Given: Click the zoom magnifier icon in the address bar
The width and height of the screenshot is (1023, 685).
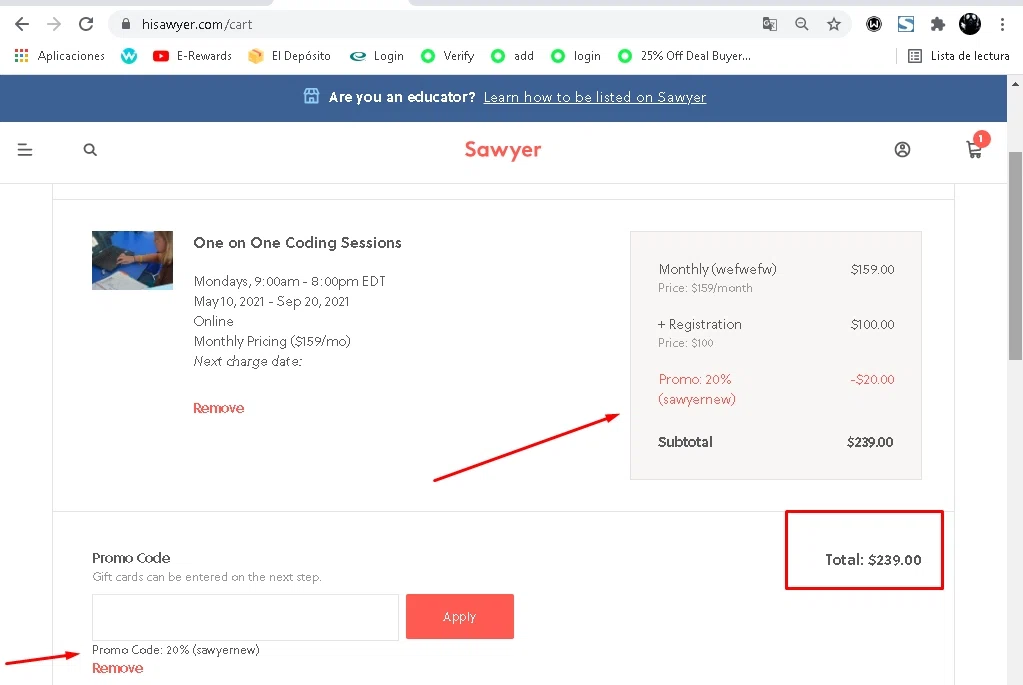Looking at the screenshot, I should pos(802,24).
